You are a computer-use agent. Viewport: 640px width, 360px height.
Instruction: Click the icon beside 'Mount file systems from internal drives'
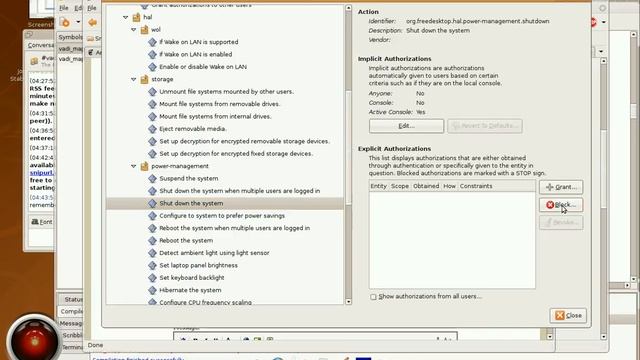click(152, 116)
